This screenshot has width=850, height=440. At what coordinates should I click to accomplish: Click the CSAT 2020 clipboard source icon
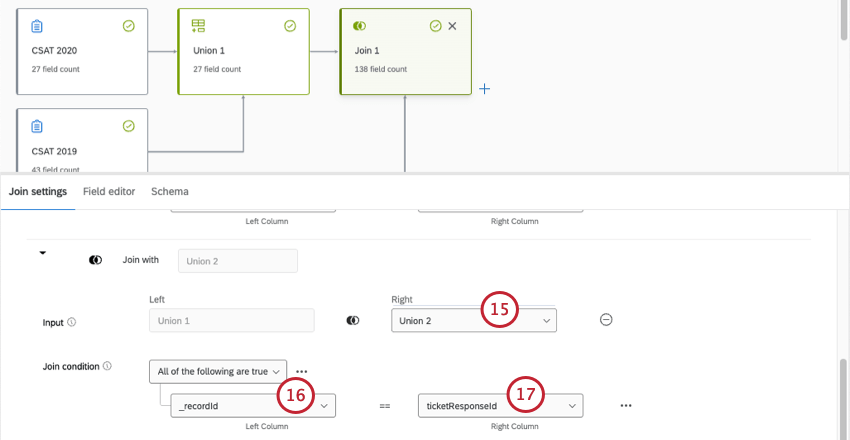click(x=37, y=26)
